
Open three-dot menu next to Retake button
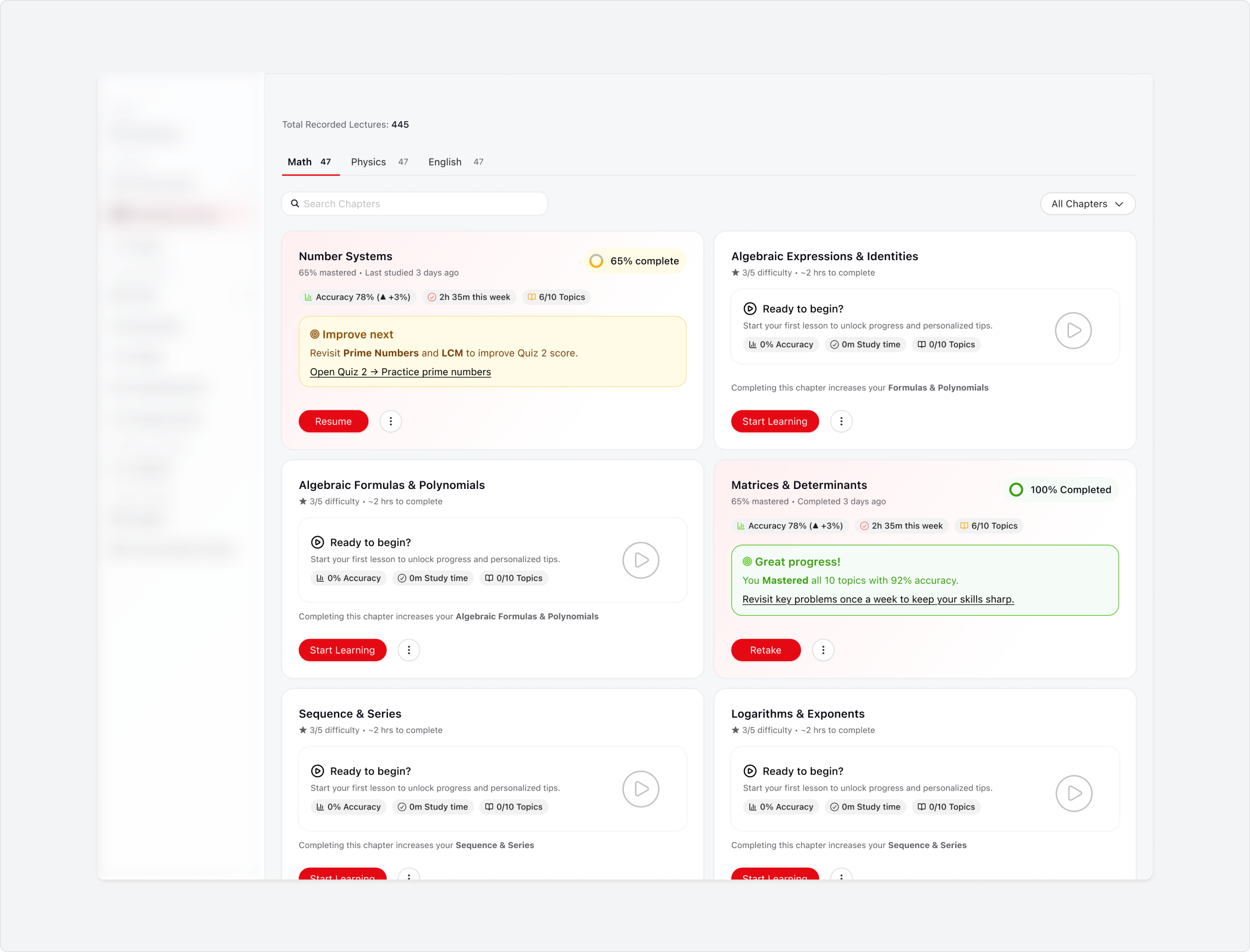click(822, 650)
